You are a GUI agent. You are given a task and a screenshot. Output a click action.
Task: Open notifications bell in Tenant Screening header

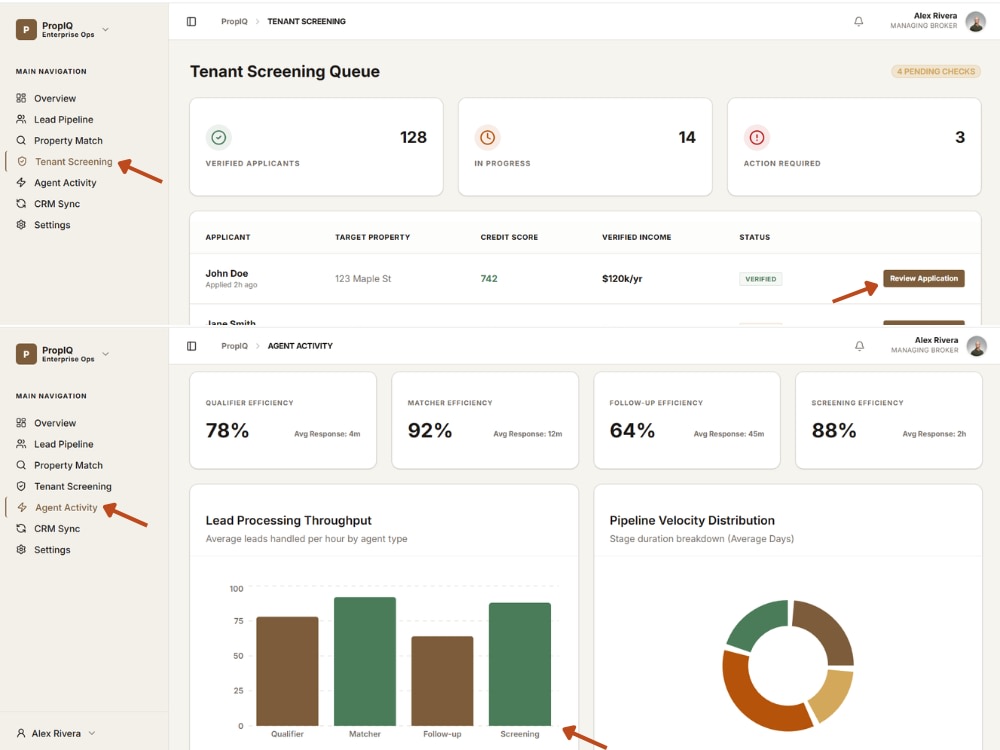(x=858, y=21)
